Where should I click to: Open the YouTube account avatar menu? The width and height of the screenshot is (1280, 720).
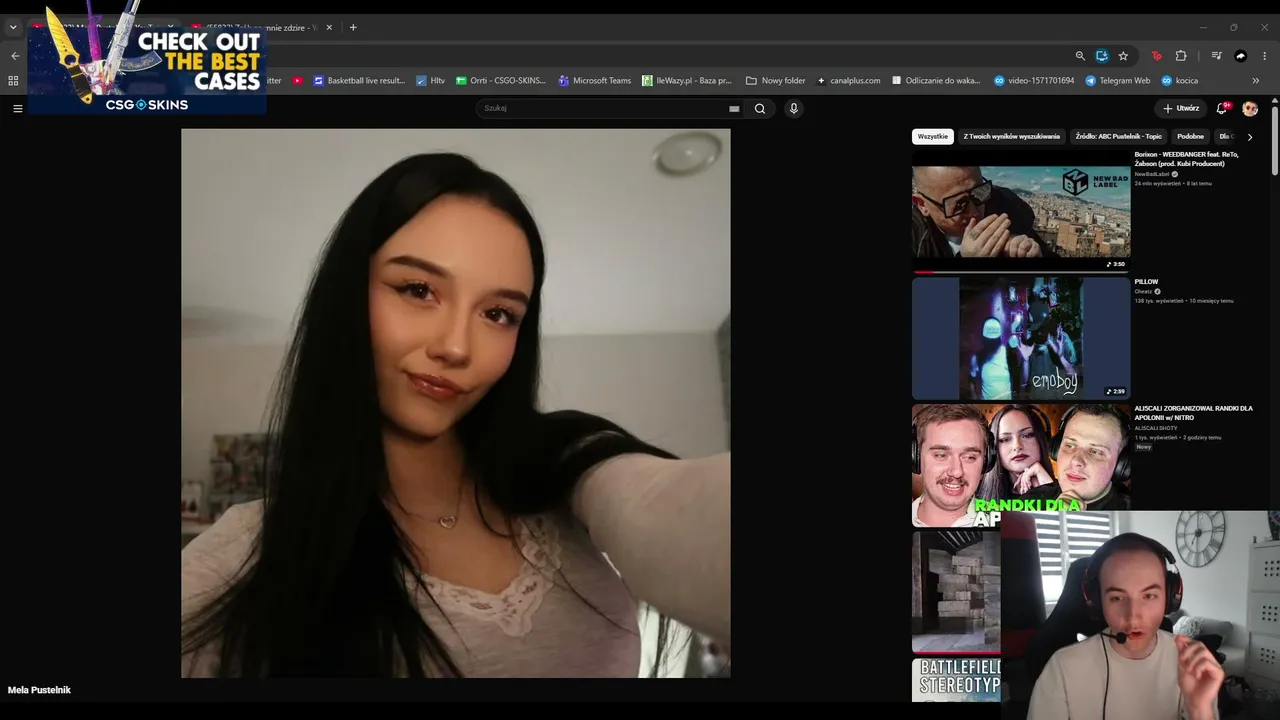[1250, 108]
